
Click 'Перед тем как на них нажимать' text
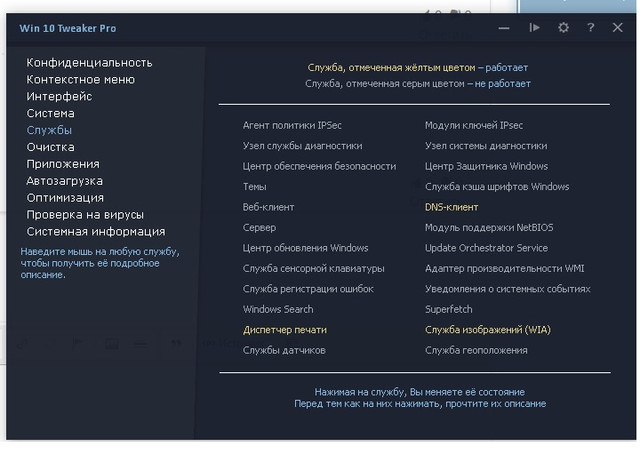420,404
